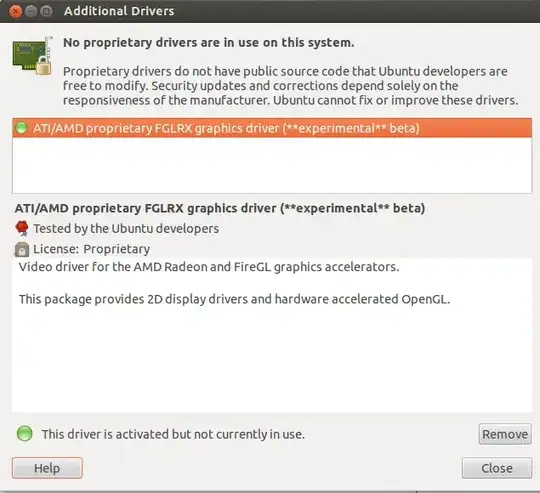540x493 pixels.
Task: Click 'Tested by the Ubuntu developers' label
Action: (x=126, y=229)
